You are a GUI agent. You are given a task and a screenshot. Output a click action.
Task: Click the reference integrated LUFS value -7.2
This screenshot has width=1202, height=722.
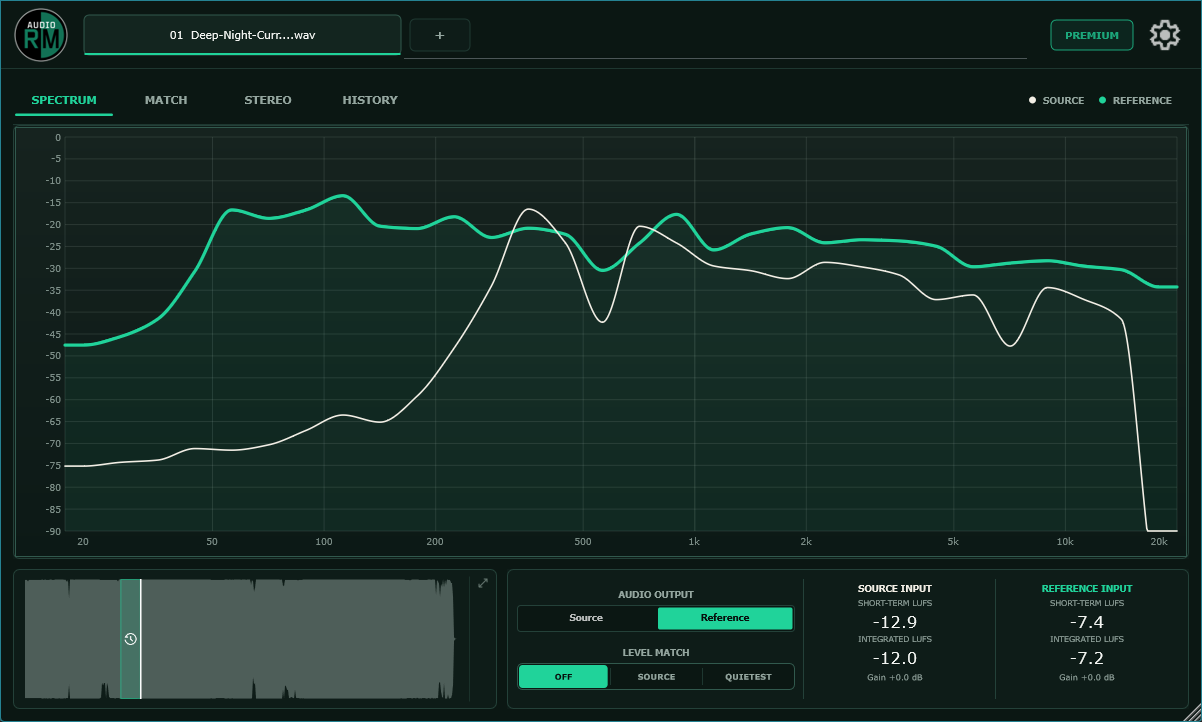[x=1087, y=658]
